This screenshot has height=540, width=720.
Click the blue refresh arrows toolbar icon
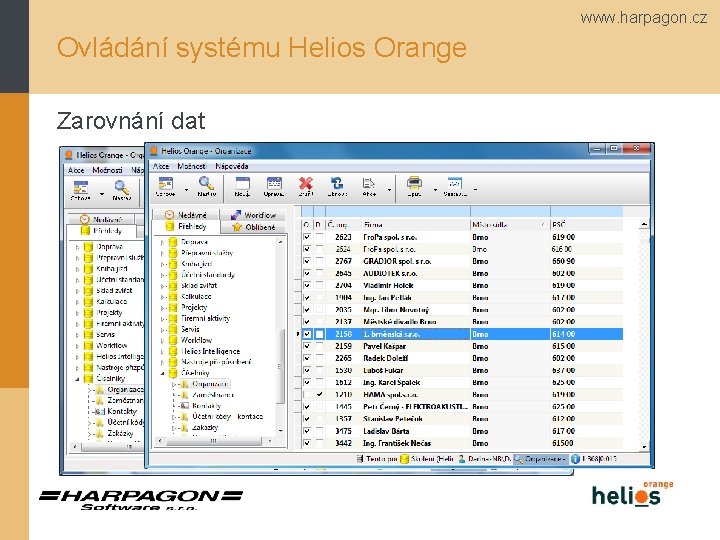[x=337, y=183]
